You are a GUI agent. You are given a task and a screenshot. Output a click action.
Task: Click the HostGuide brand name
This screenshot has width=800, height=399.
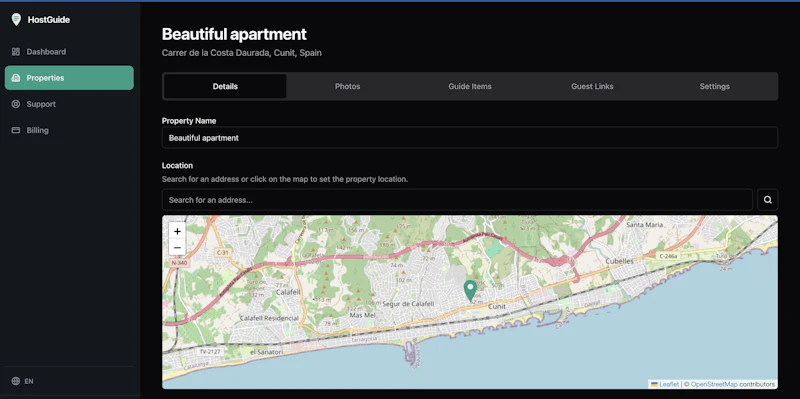[x=48, y=20]
